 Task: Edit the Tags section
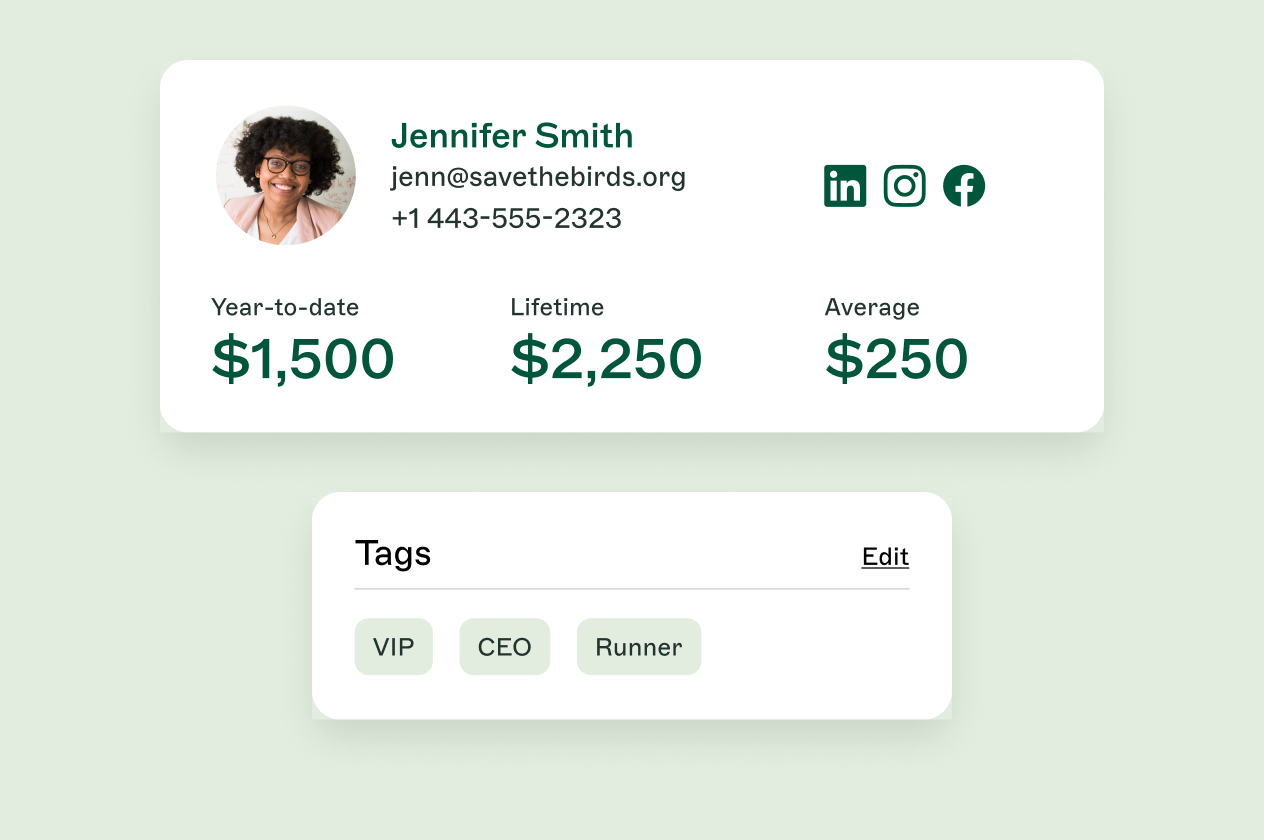point(885,557)
